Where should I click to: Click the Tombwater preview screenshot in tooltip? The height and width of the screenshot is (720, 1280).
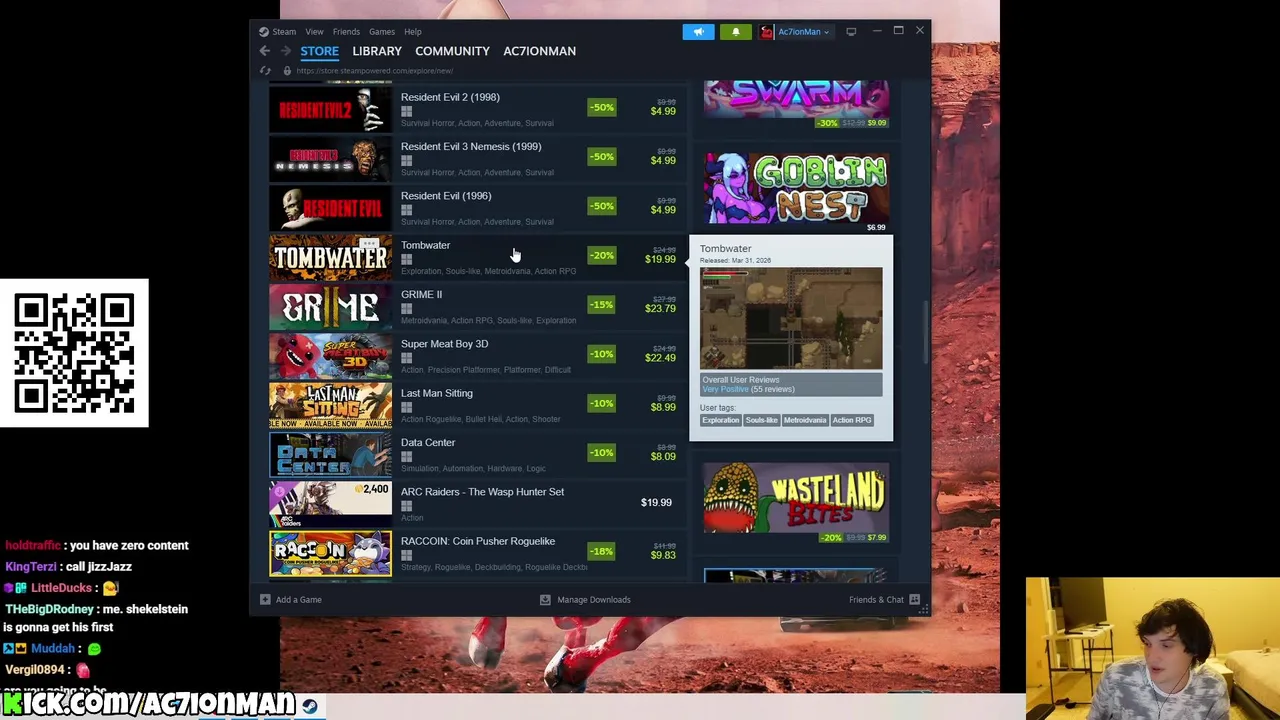791,318
